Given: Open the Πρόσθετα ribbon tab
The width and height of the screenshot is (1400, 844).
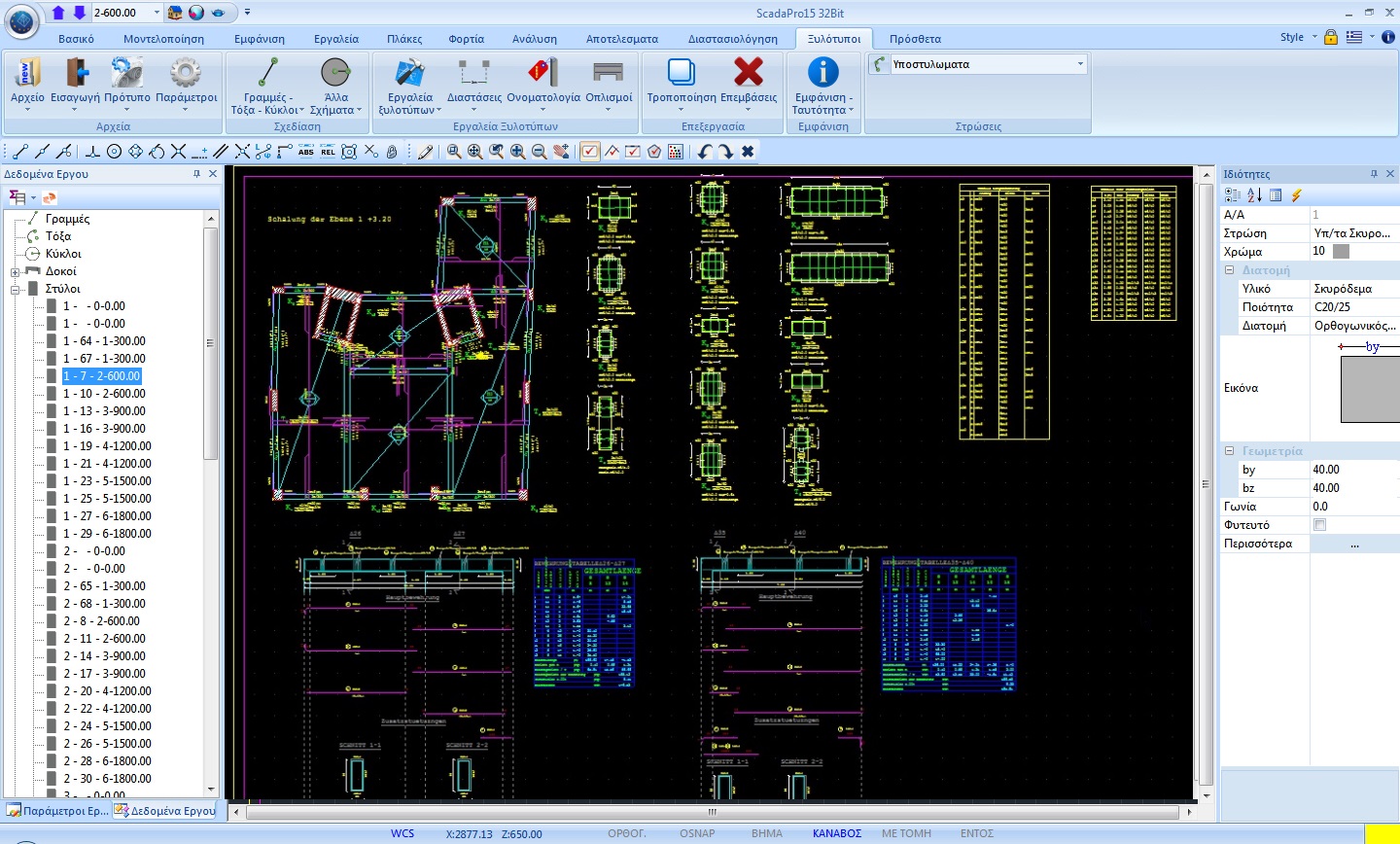Looking at the screenshot, I should (915, 39).
